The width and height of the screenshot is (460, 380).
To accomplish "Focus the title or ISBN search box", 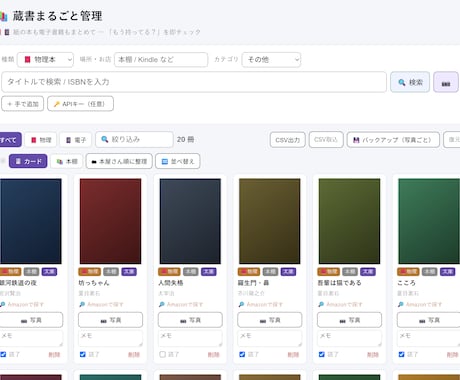I will [194, 82].
